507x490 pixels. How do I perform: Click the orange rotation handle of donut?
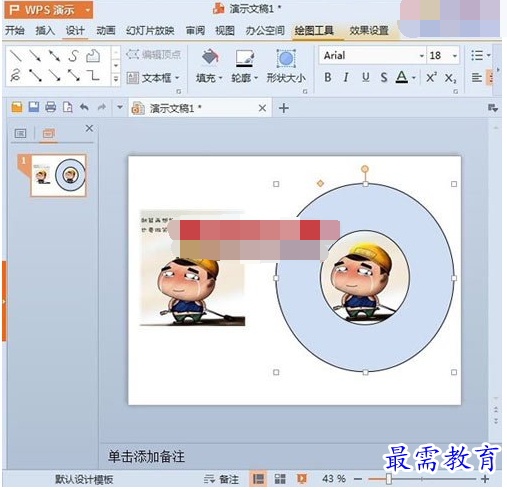click(365, 169)
